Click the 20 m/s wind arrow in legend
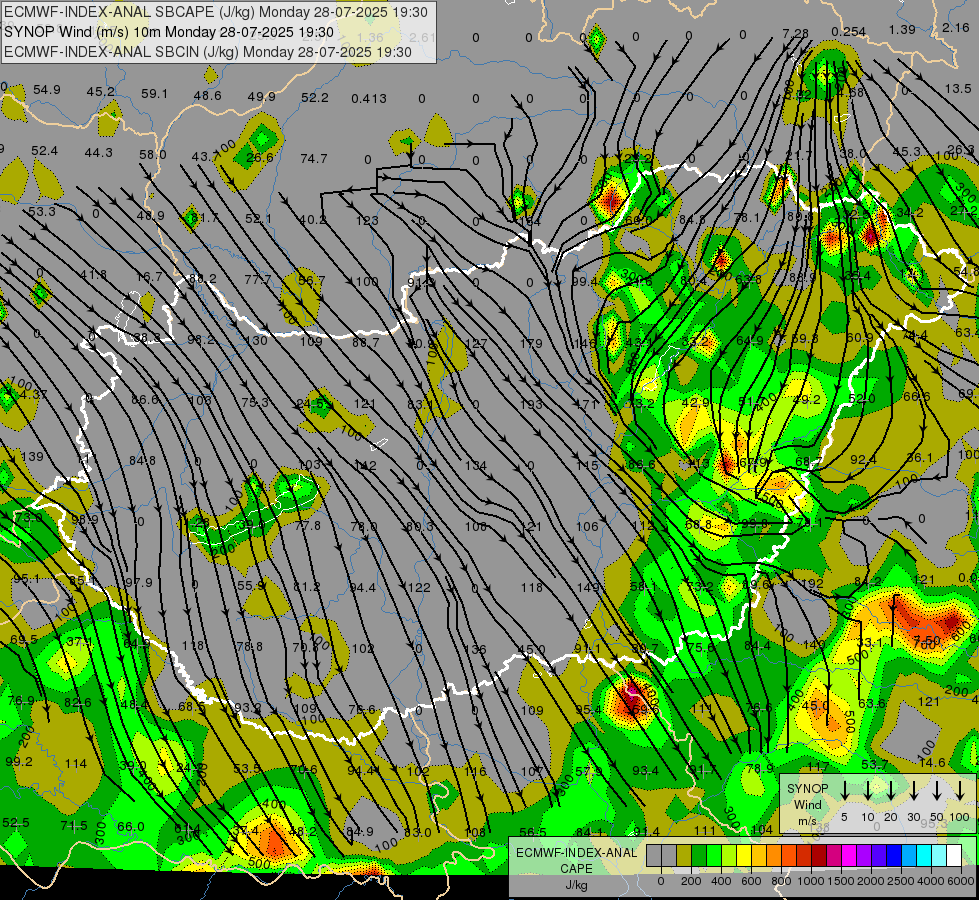The width and height of the screenshot is (979, 900). [891, 790]
